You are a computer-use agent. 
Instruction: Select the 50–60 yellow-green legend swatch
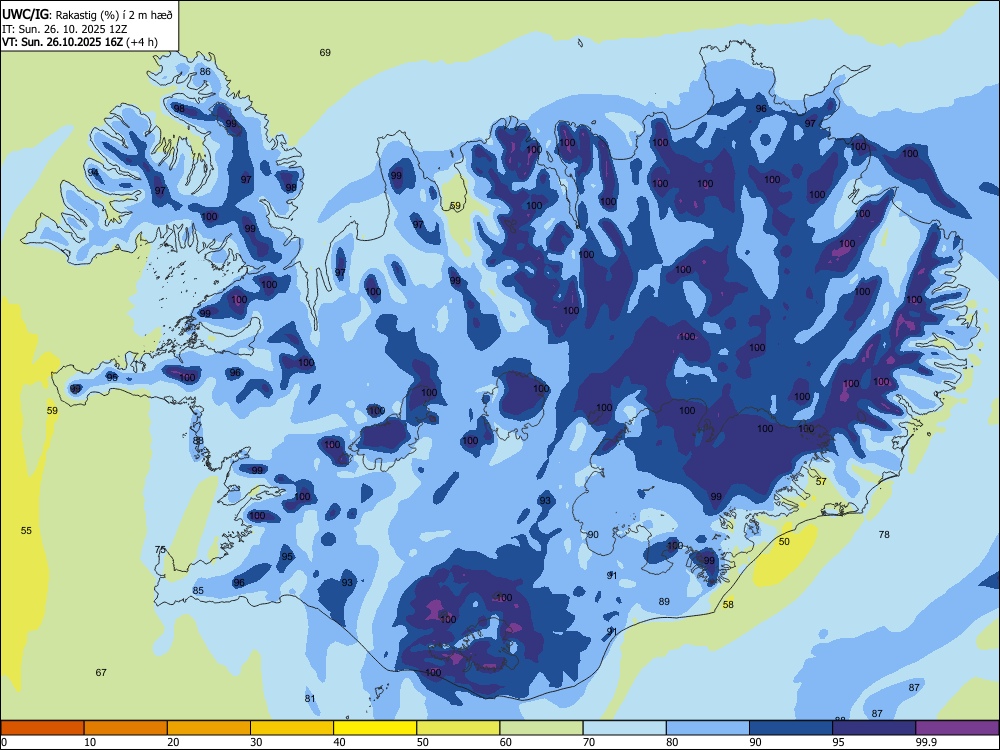458,728
